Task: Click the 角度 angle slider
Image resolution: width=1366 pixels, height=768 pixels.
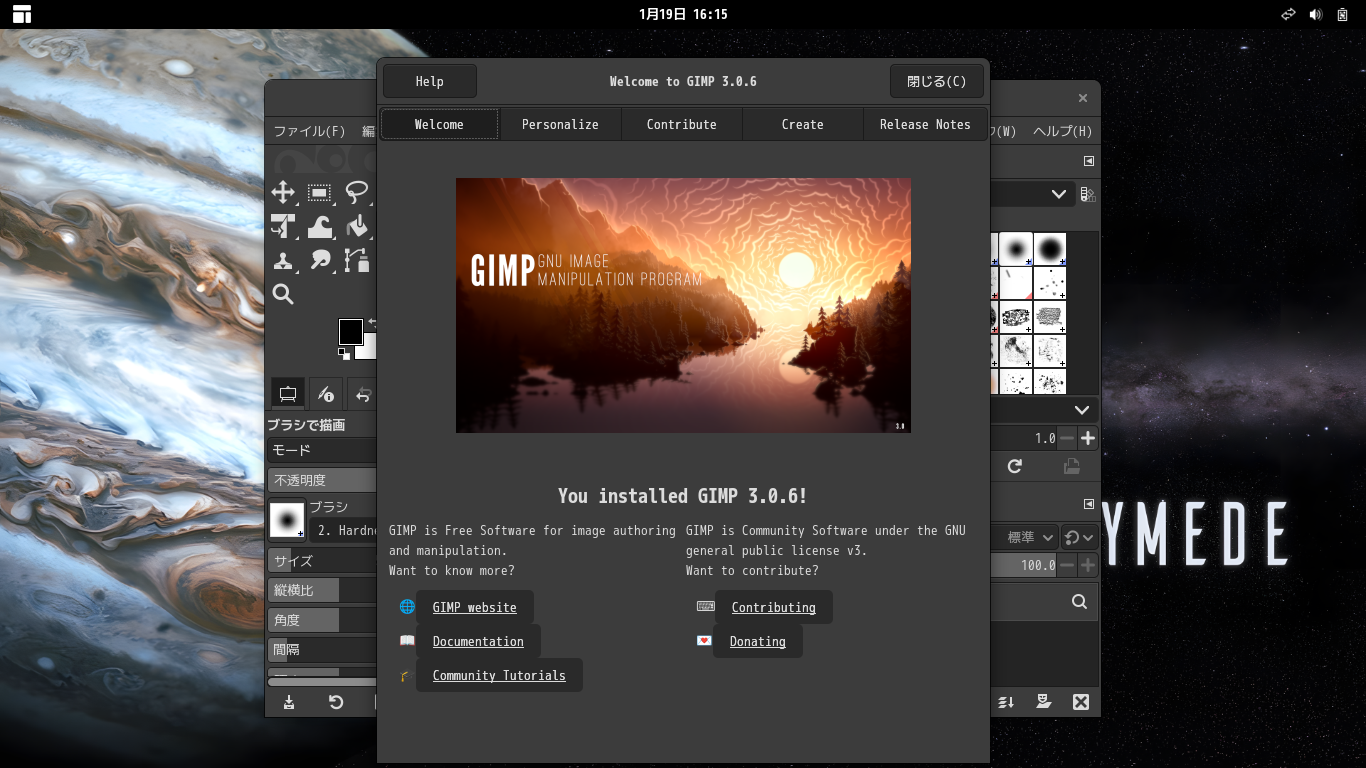Action: pyautogui.click(x=322, y=620)
